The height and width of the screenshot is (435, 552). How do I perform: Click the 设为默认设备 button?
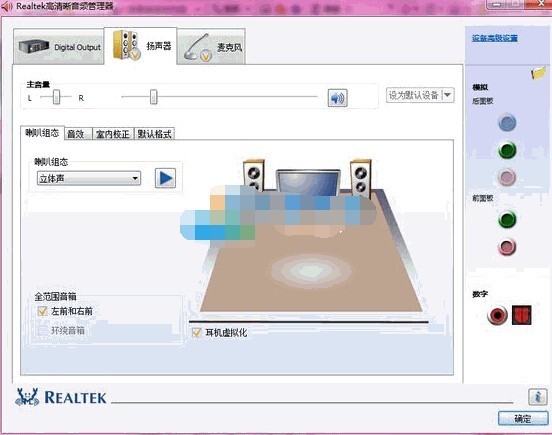pyautogui.click(x=414, y=95)
